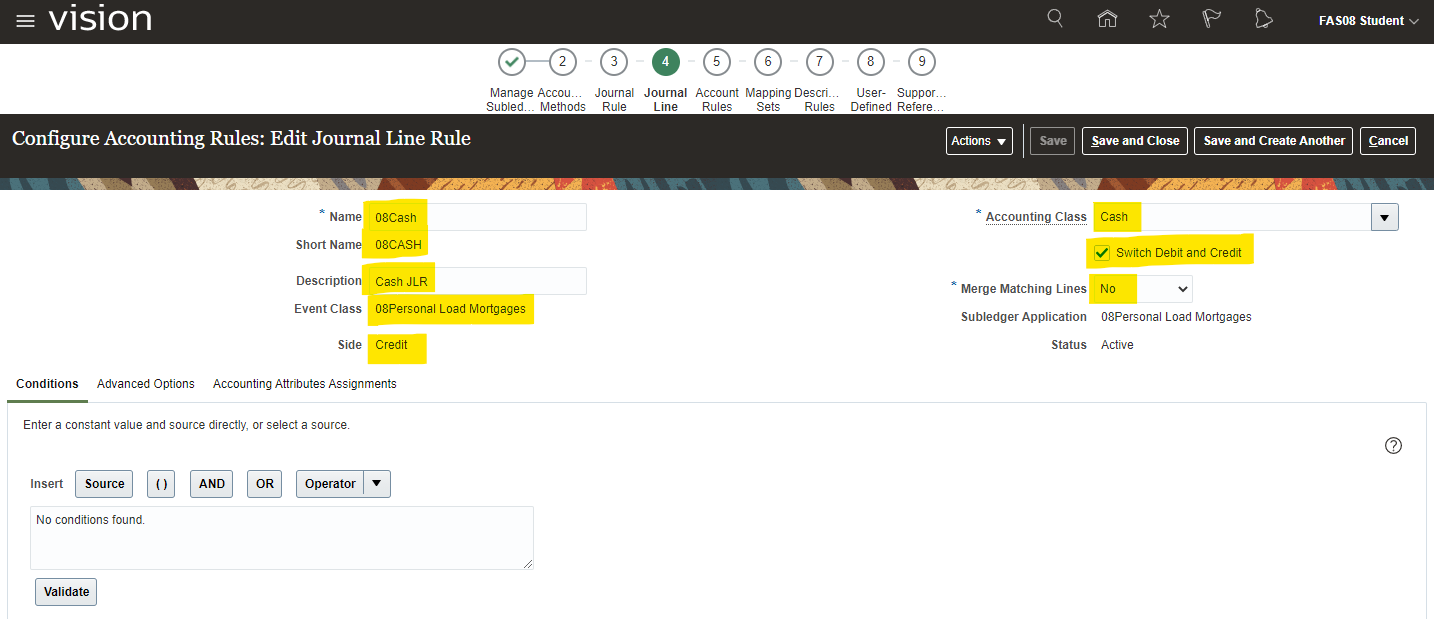Jump to step 6 Mapping Sets
The width and height of the screenshot is (1434, 619).
click(767, 62)
